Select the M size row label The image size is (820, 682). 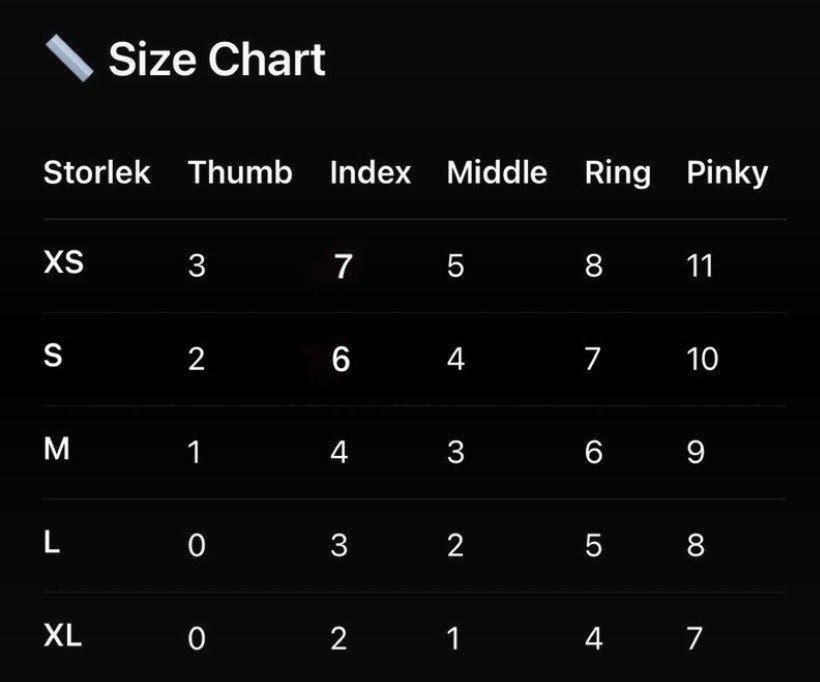[57, 450]
